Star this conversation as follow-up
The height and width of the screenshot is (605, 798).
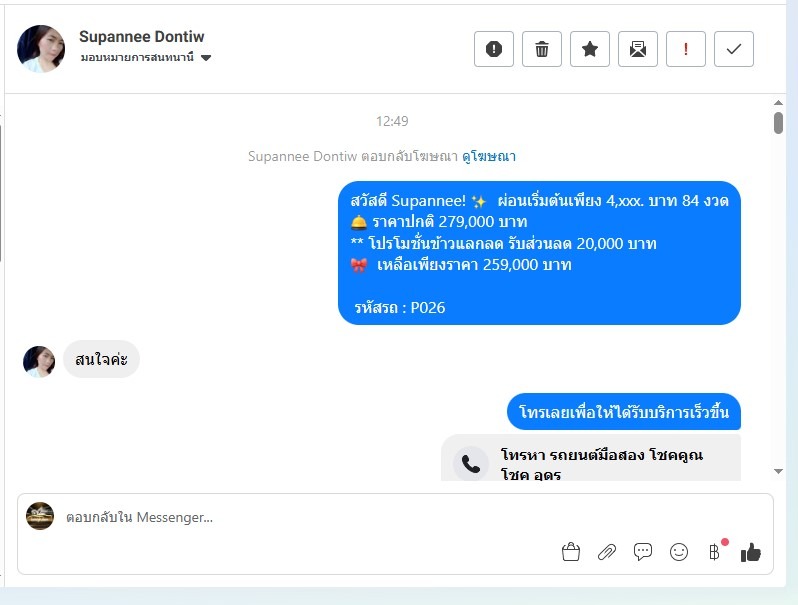590,49
